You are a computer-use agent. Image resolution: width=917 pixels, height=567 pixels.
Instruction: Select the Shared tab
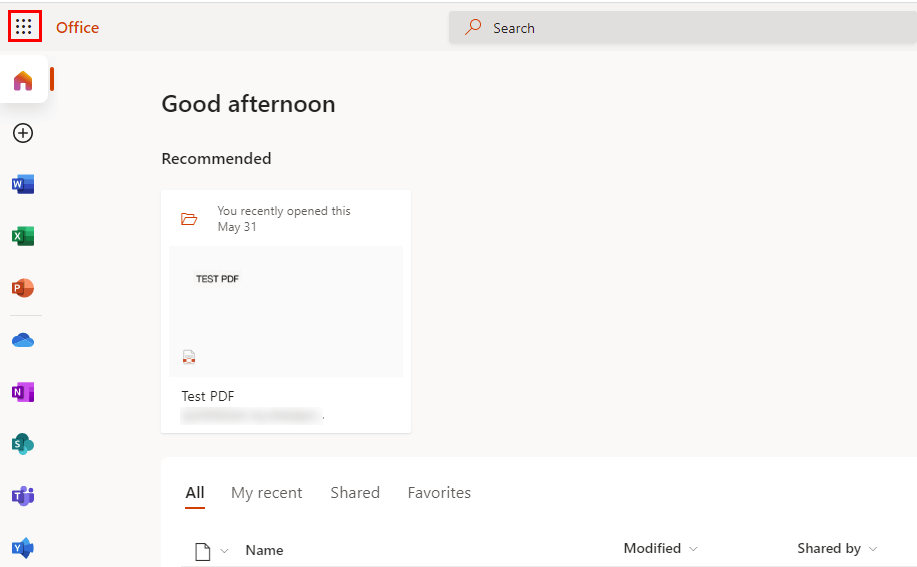pyautogui.click(x=355, y=492)
